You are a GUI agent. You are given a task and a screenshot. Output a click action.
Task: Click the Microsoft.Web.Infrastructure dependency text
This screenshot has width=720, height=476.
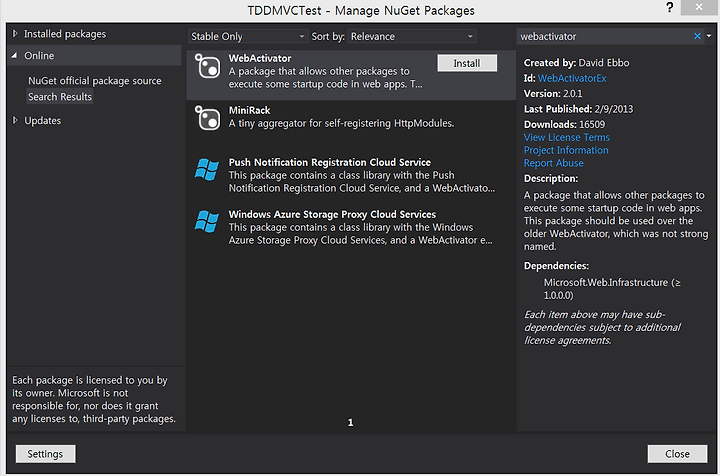tap(612, 289)
